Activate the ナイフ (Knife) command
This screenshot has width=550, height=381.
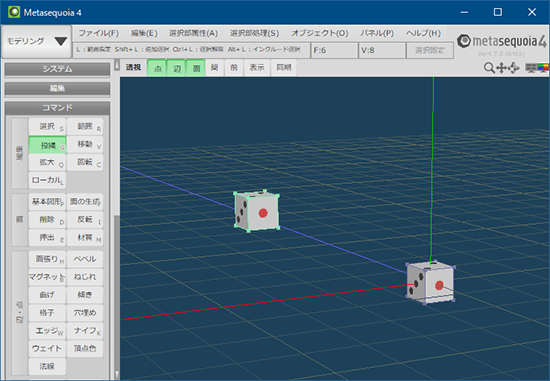coord(85,331)
